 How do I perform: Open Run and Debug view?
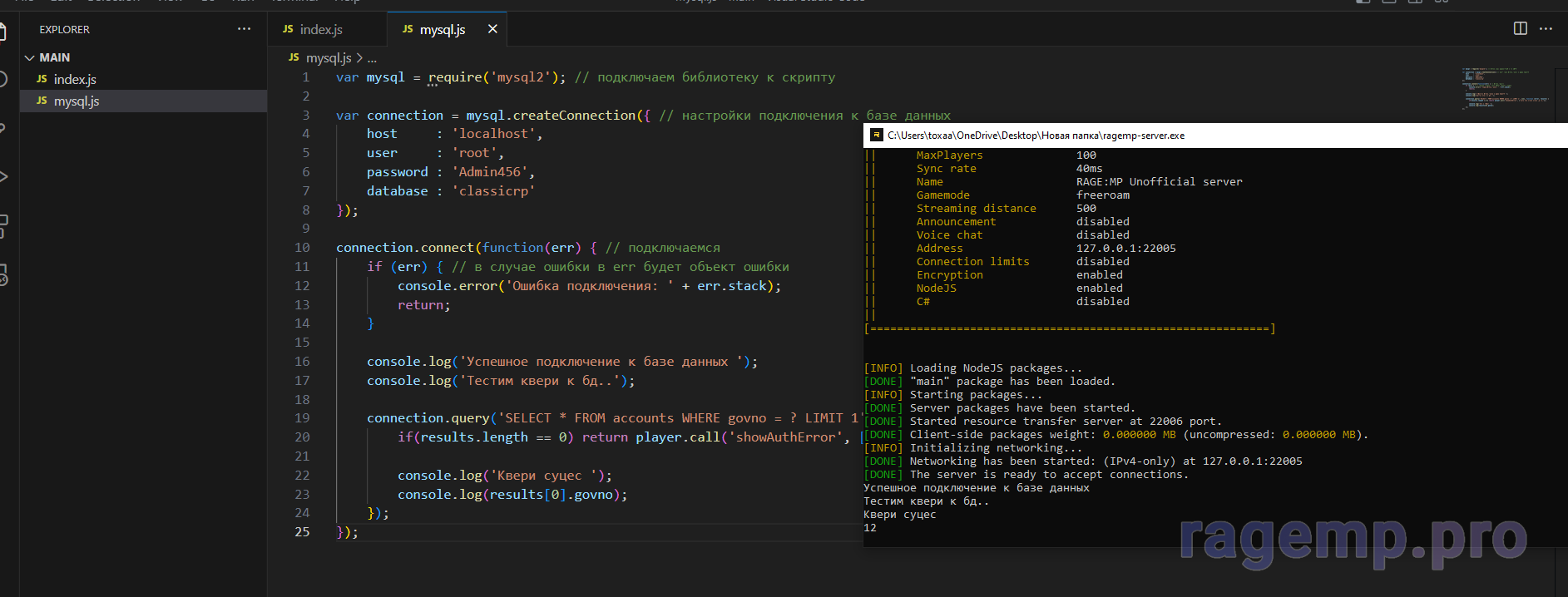[2, 176]
